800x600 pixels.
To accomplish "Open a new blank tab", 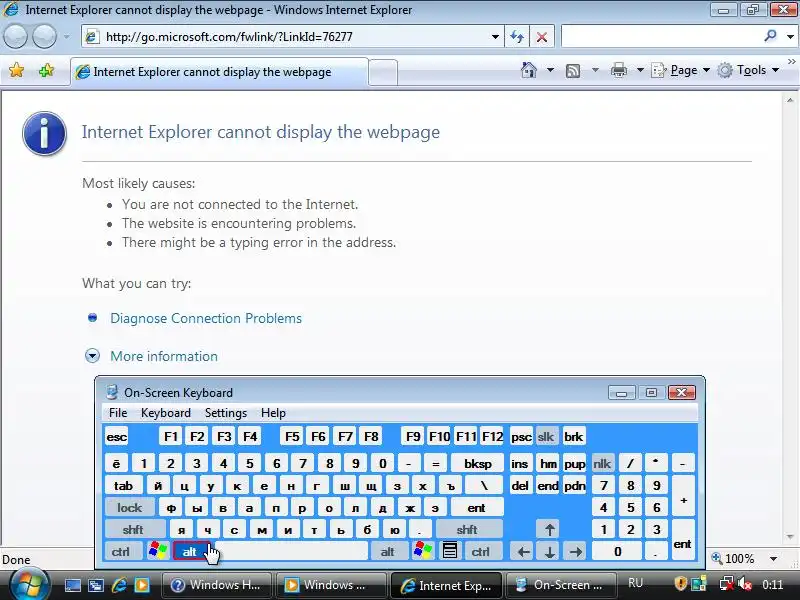I will pyautogui.click(x=383, y=72).
